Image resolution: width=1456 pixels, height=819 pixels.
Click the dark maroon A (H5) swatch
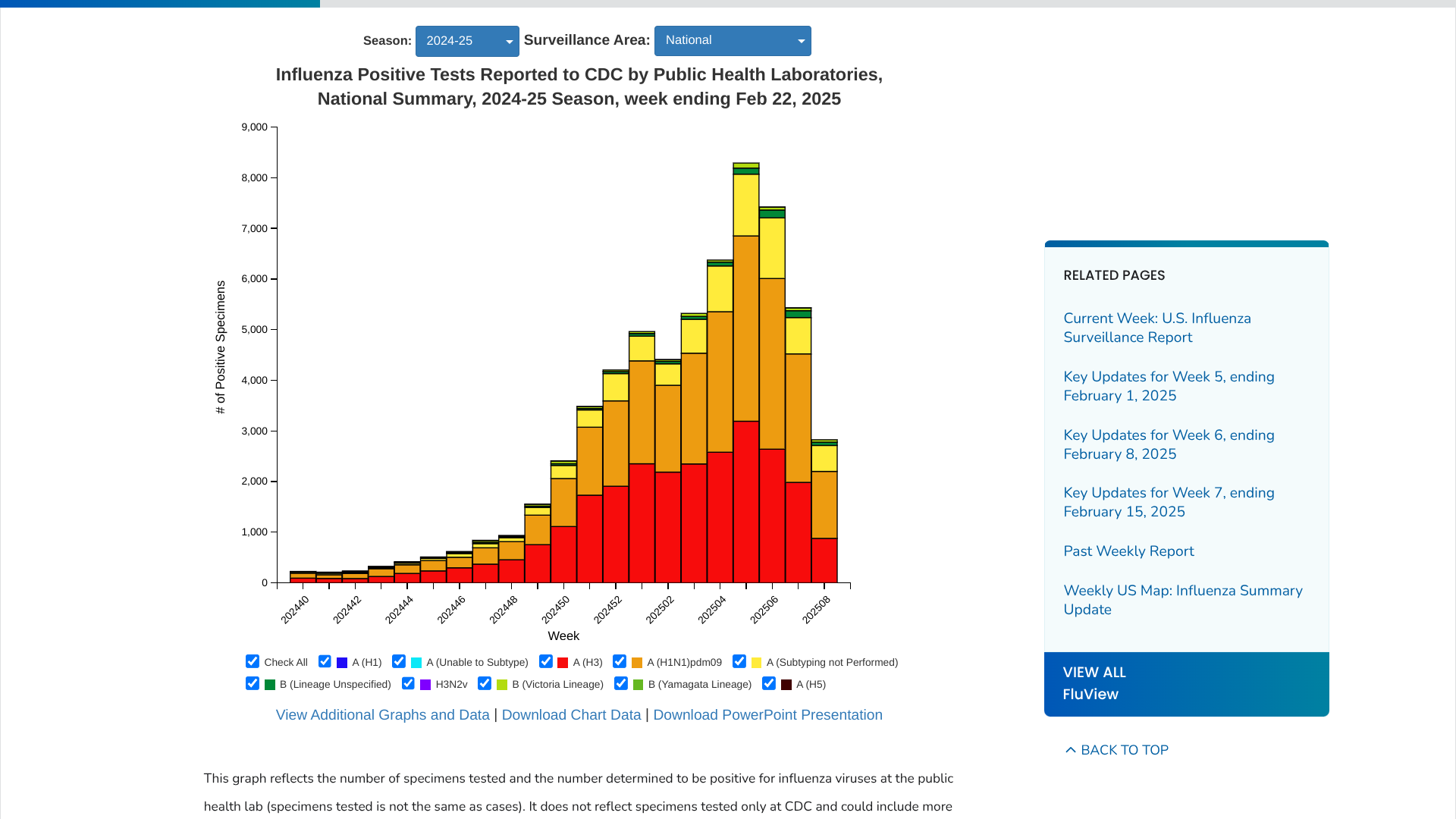786,685
